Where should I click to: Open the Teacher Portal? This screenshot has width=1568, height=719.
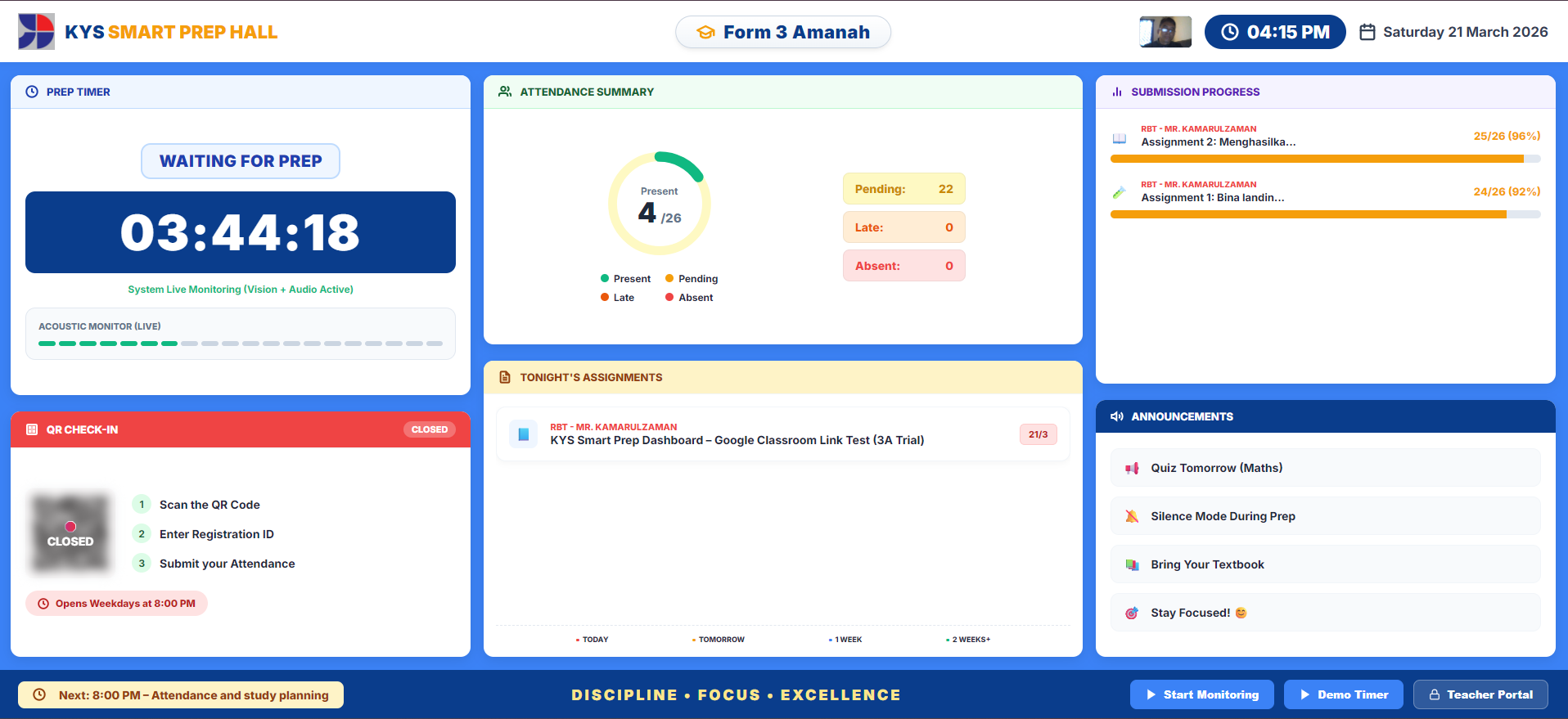[1480, 694]
